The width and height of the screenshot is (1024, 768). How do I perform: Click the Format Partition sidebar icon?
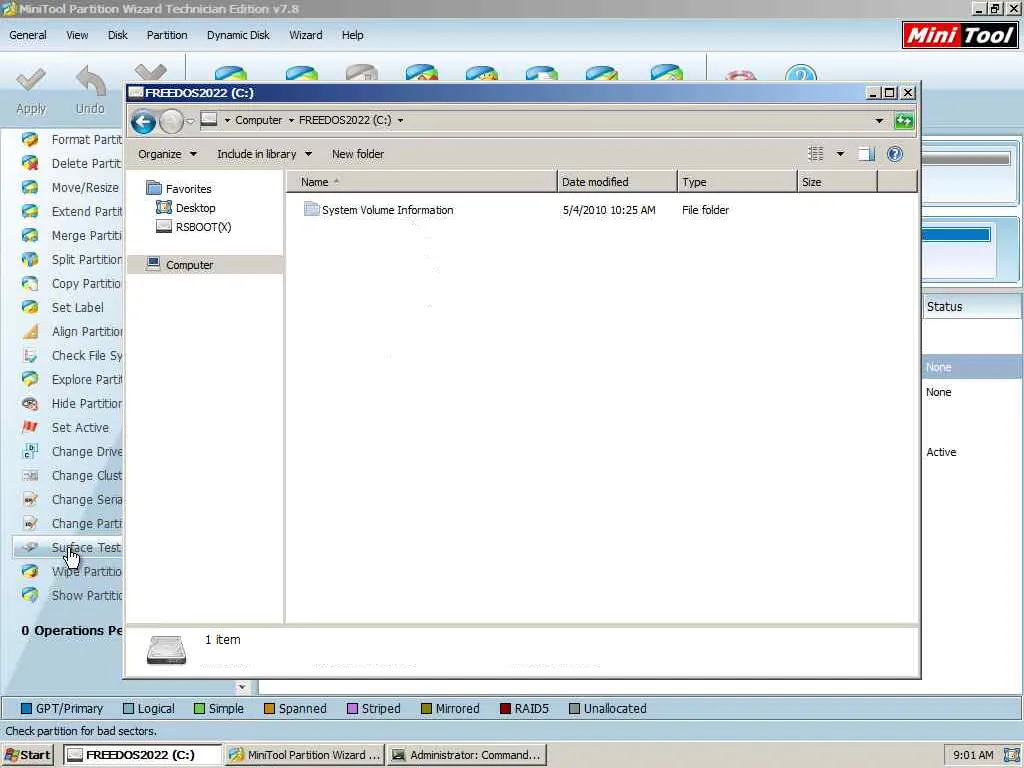tap(30, 140)
